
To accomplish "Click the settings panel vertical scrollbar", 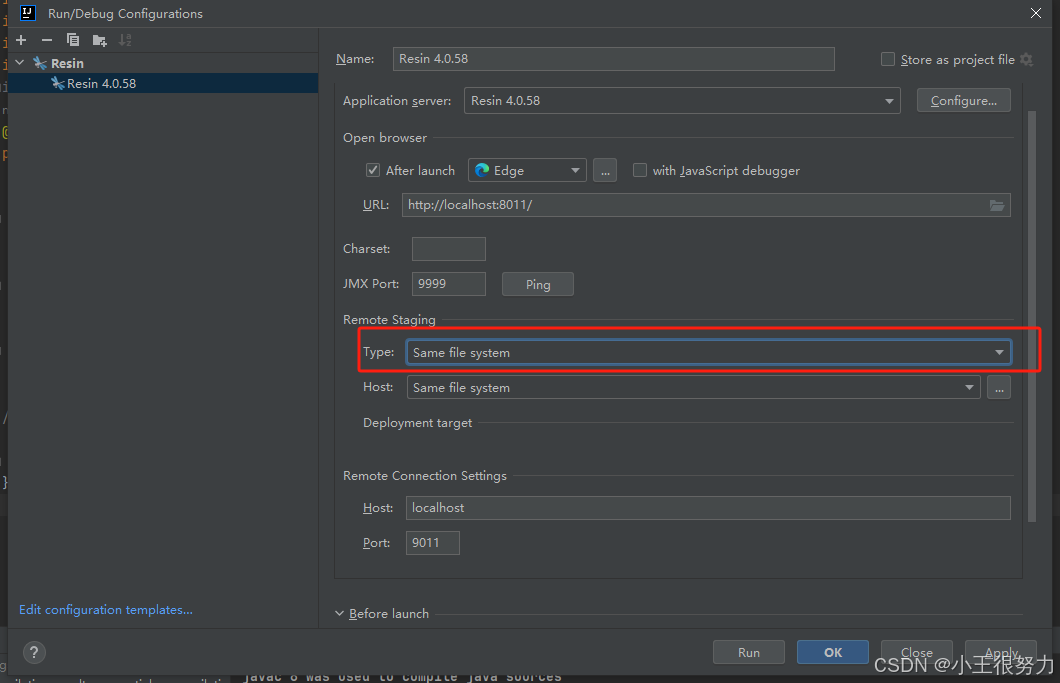I will 1032,316.
